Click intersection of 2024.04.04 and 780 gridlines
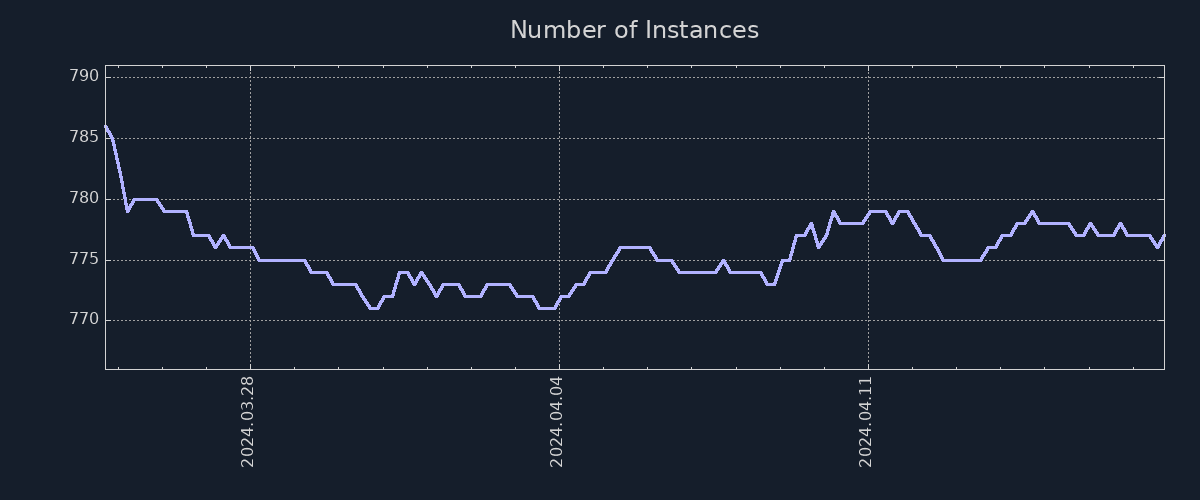 (559, 199)
